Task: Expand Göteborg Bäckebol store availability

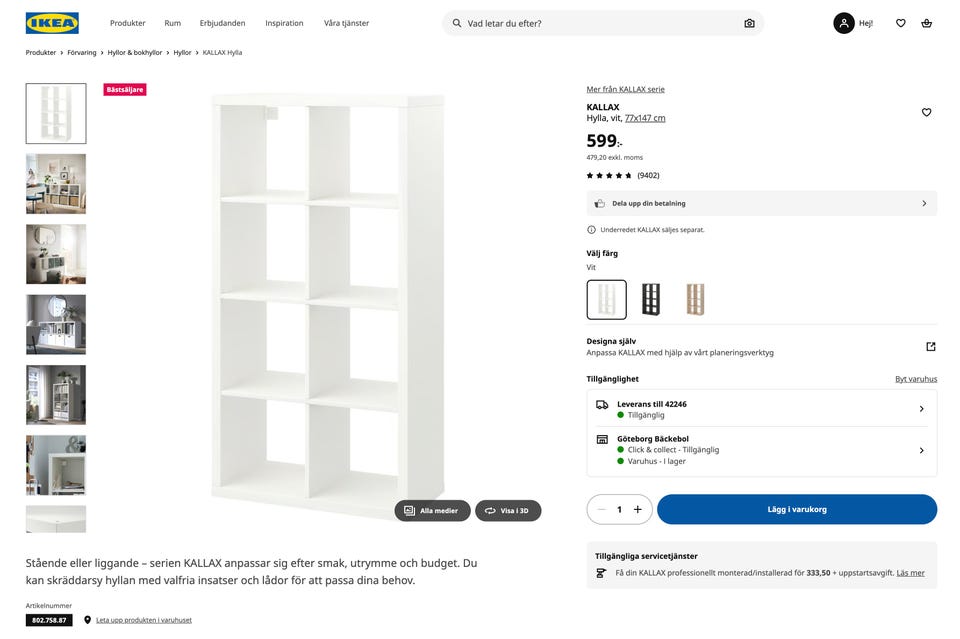Action: tap(762, 450)
